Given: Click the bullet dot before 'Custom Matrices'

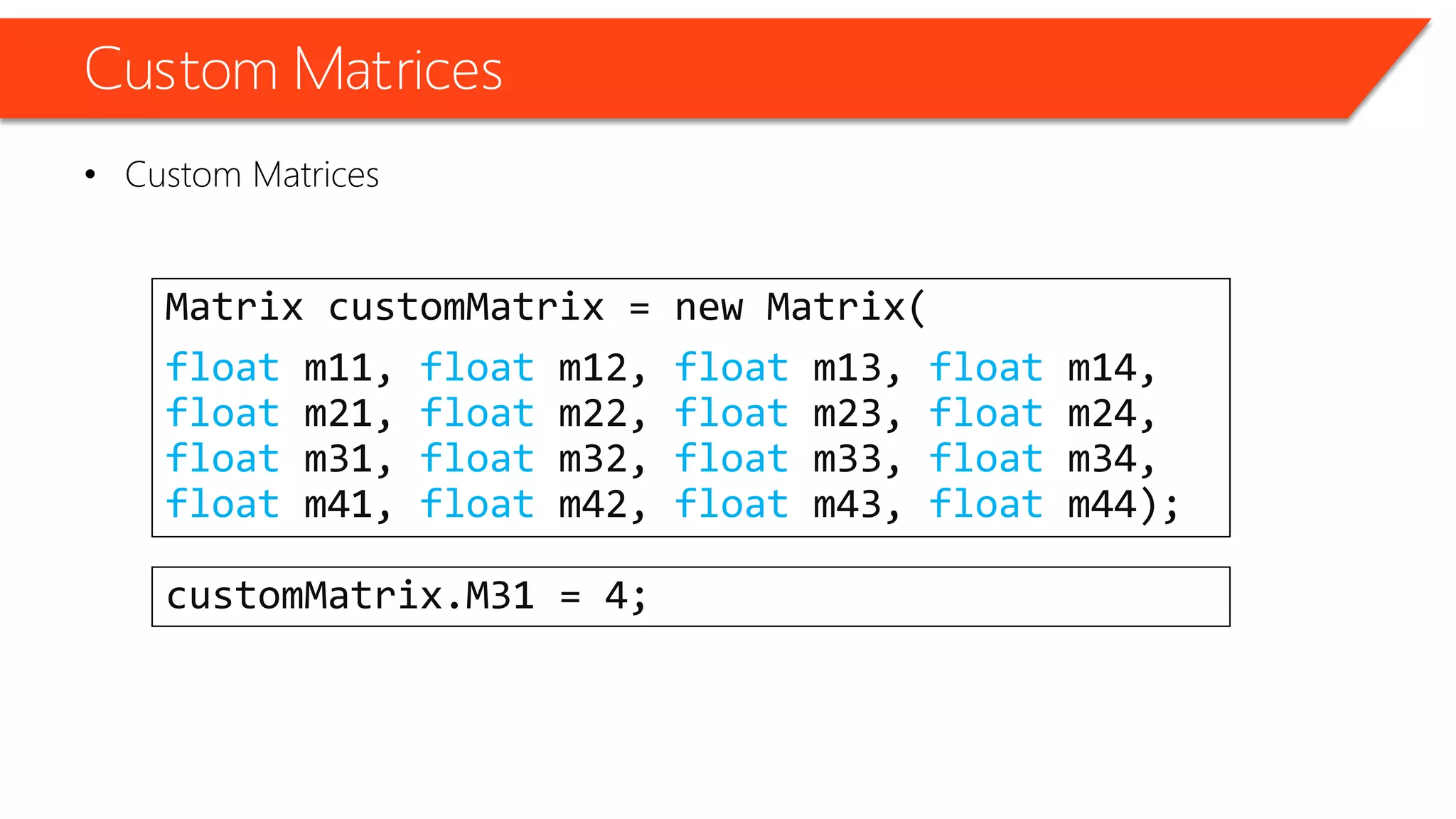Looking at the screenshot, I should coord(90,174).
